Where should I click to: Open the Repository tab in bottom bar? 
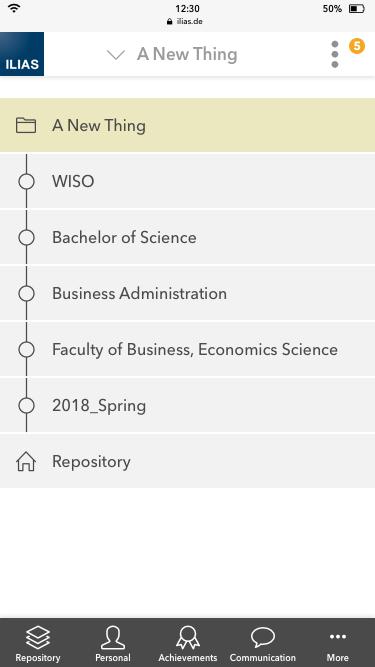38,643
